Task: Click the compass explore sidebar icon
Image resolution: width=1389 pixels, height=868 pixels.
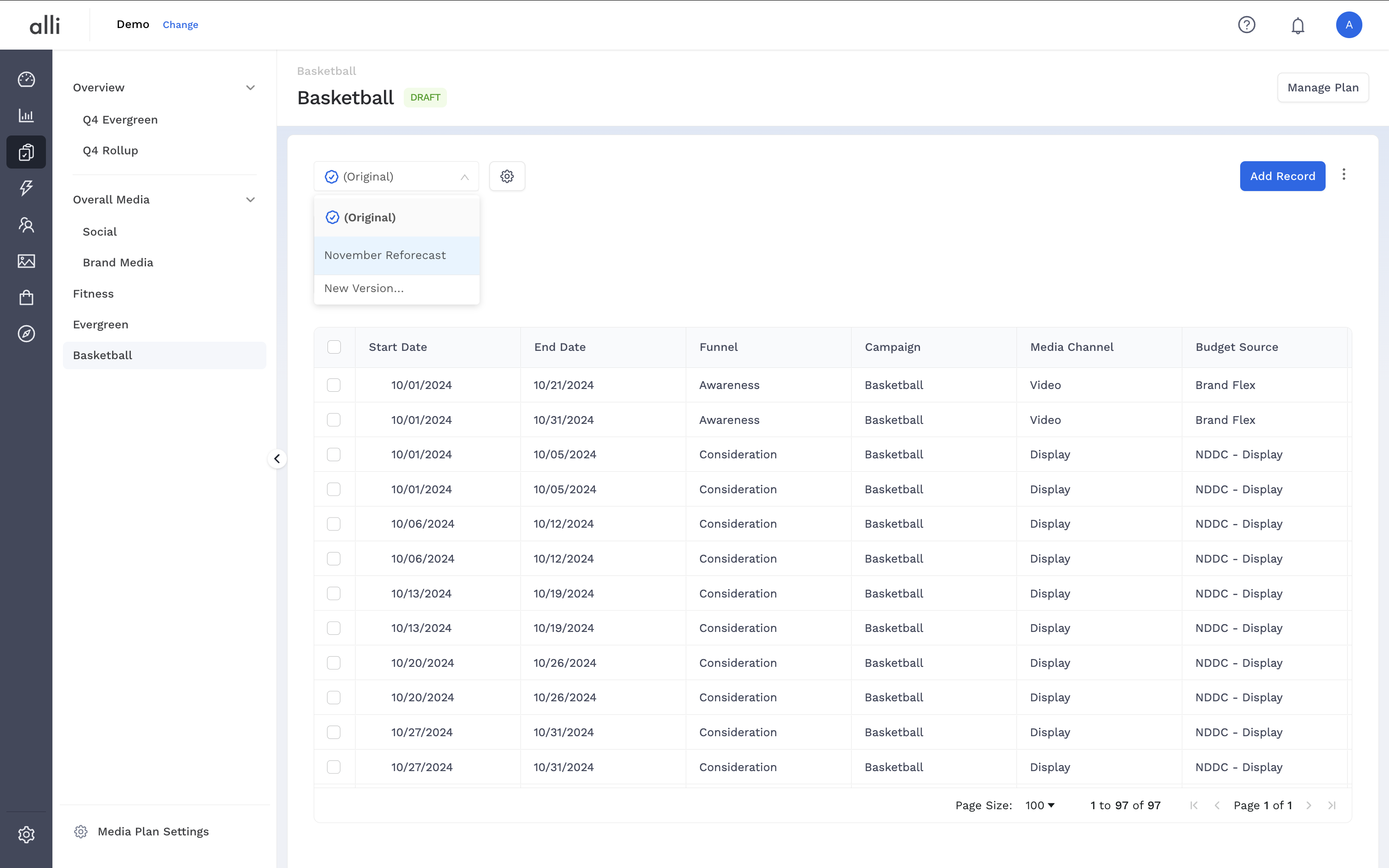Action: click(x=26, y=333)
